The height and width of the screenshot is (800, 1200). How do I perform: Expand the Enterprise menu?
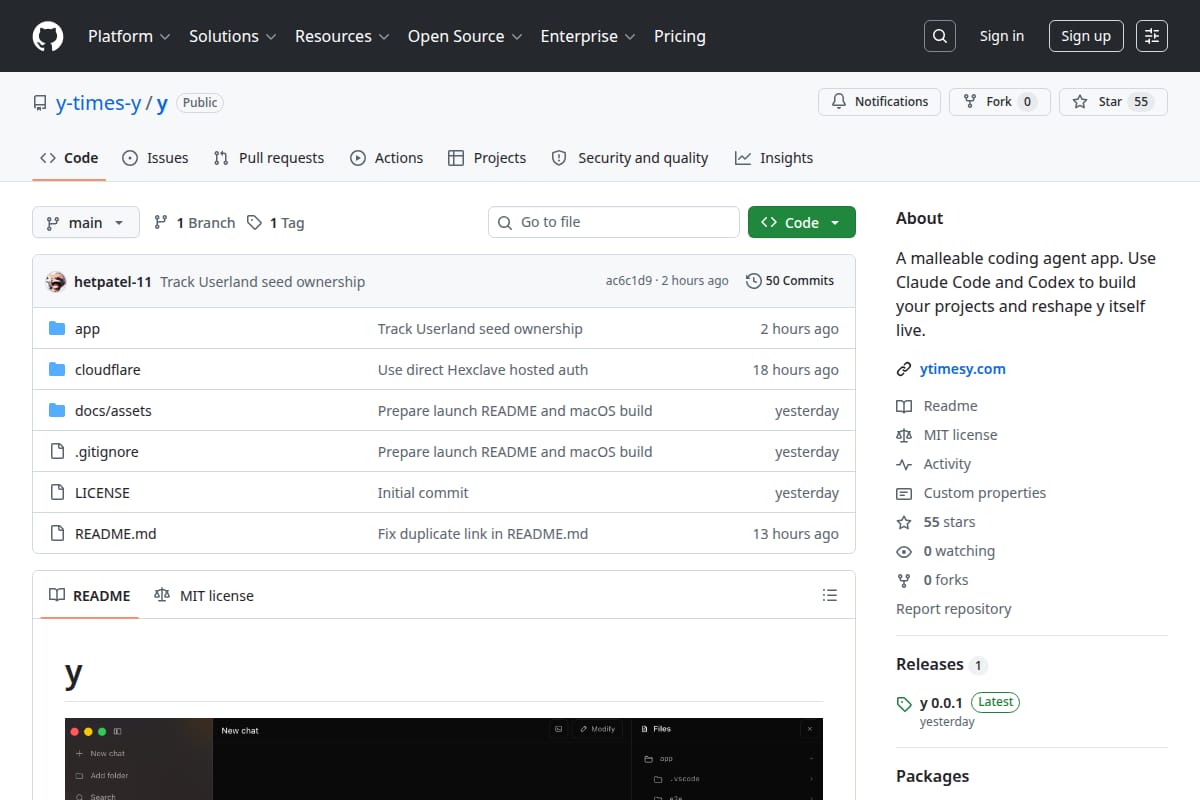tap(588, 36)
